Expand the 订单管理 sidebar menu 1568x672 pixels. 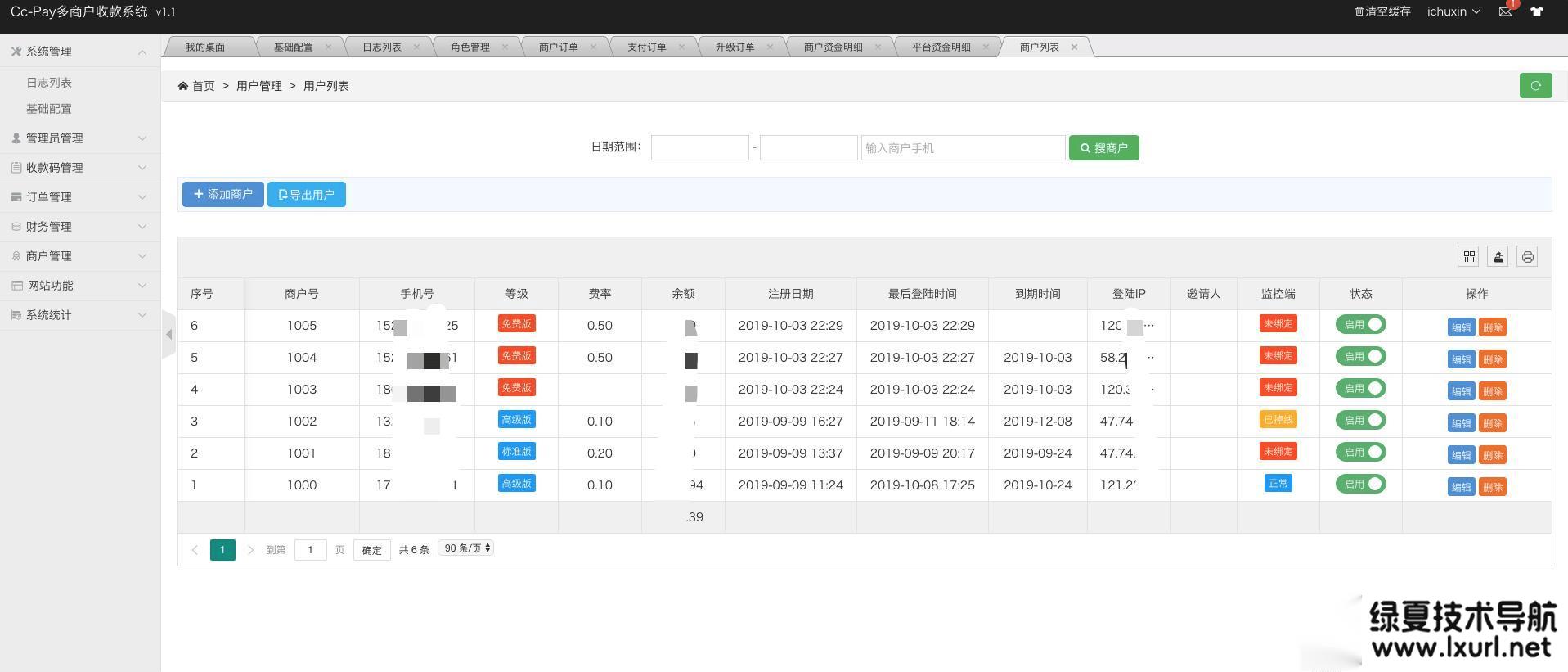[x=79, y=197]
